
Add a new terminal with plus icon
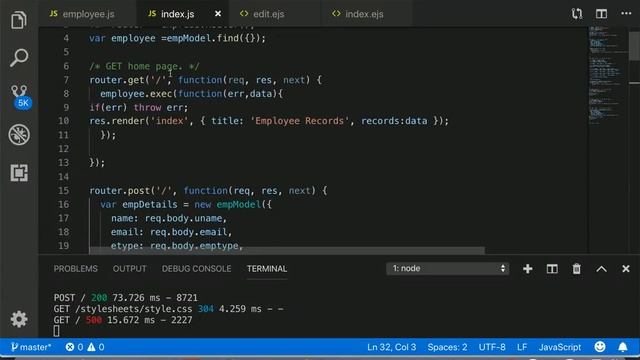527,269
